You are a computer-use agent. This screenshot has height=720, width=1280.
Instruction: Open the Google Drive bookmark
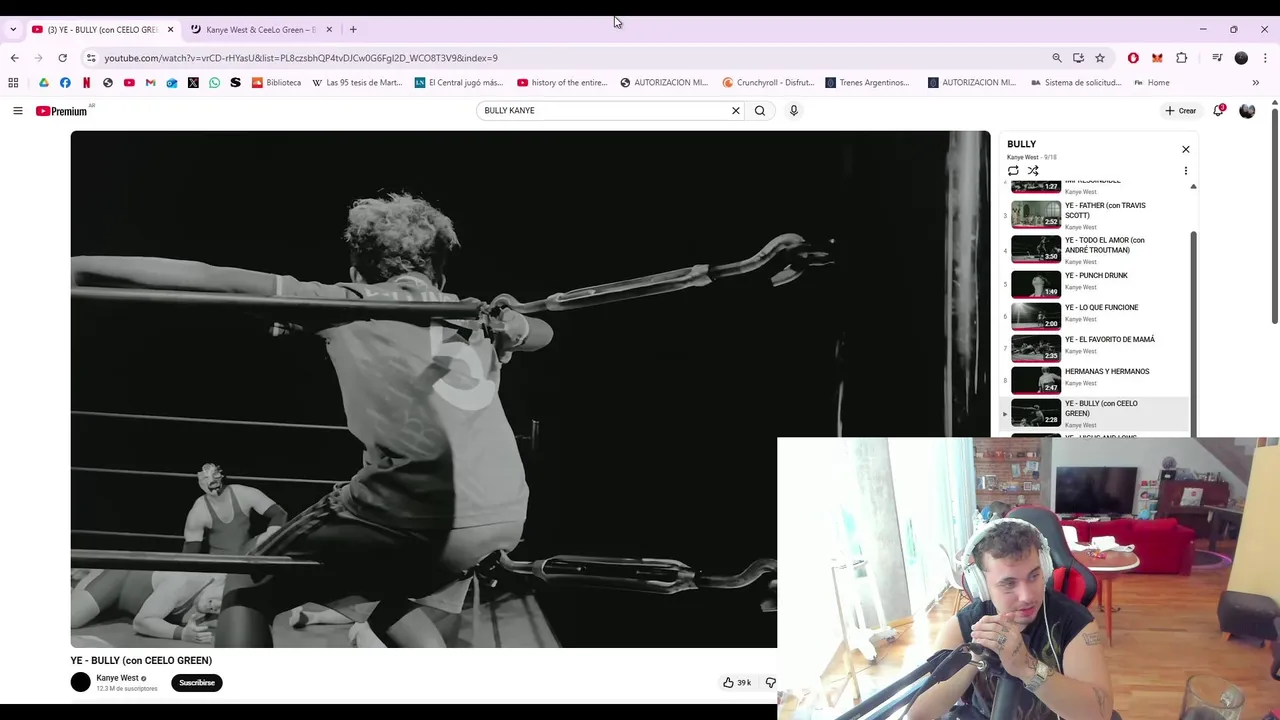point(44,83)
